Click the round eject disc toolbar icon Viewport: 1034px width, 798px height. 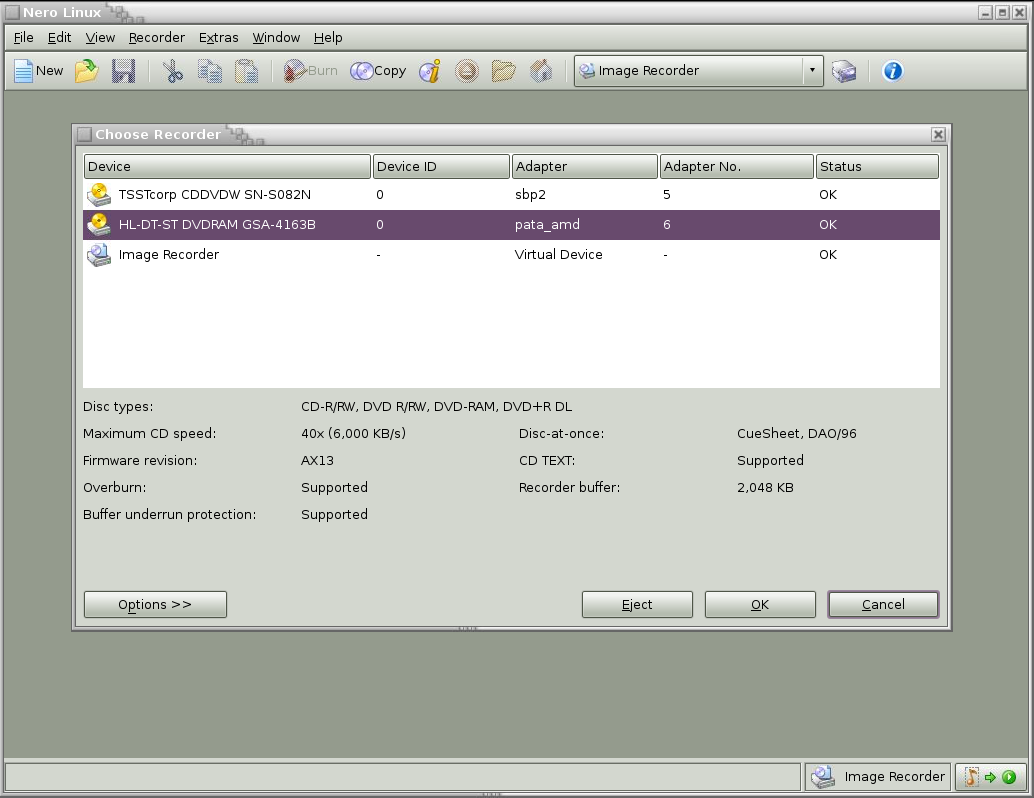tap(467, 71)
